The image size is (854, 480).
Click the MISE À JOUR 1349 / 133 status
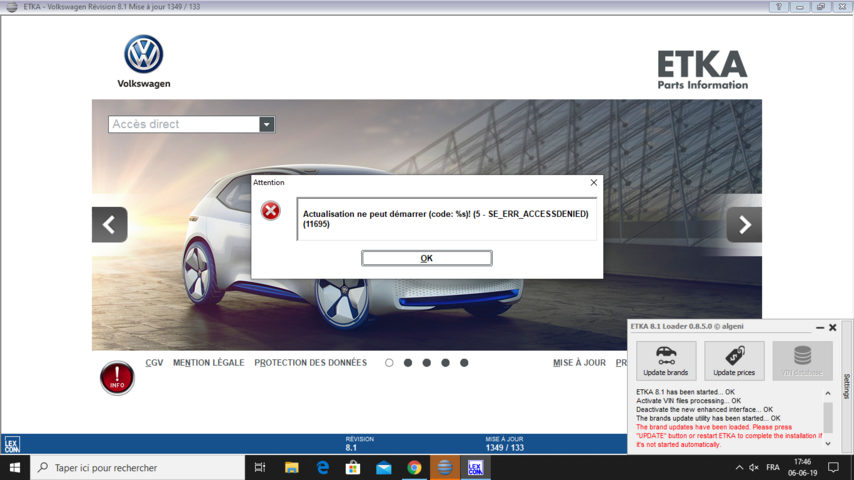504,443
